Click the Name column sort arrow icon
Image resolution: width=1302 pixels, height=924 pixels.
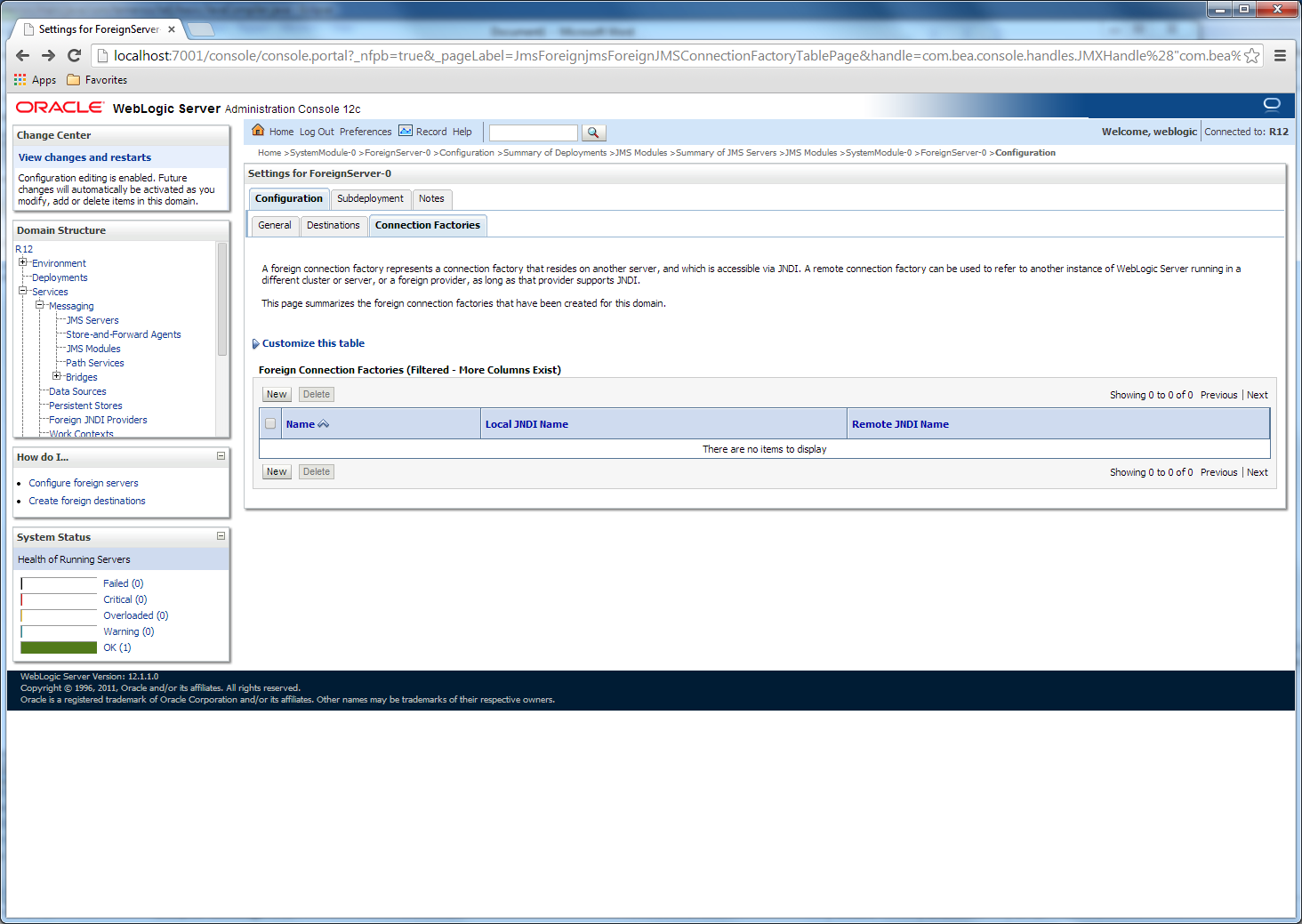pyautogui.click(x=324, y=424)
